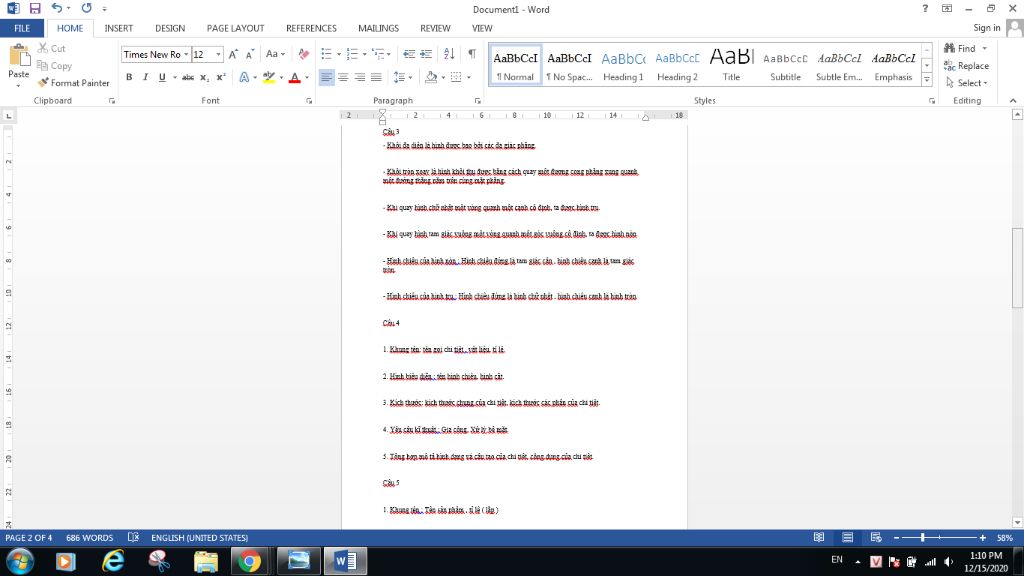The image size is (1024, 576).
Task: Switch to the PAGE LAYOUT tab
Action: pyautogui.click(x=235, y=28)
